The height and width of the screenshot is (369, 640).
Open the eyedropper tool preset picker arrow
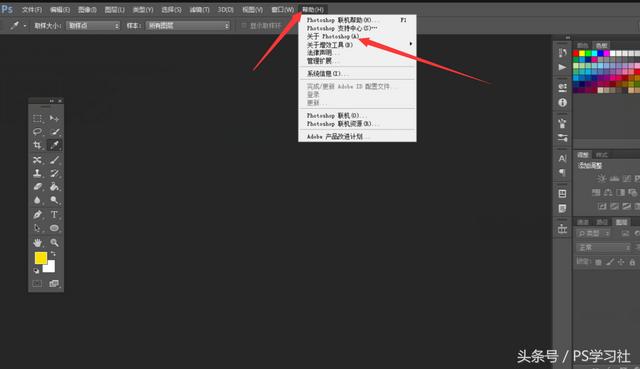tap(25, 26)
